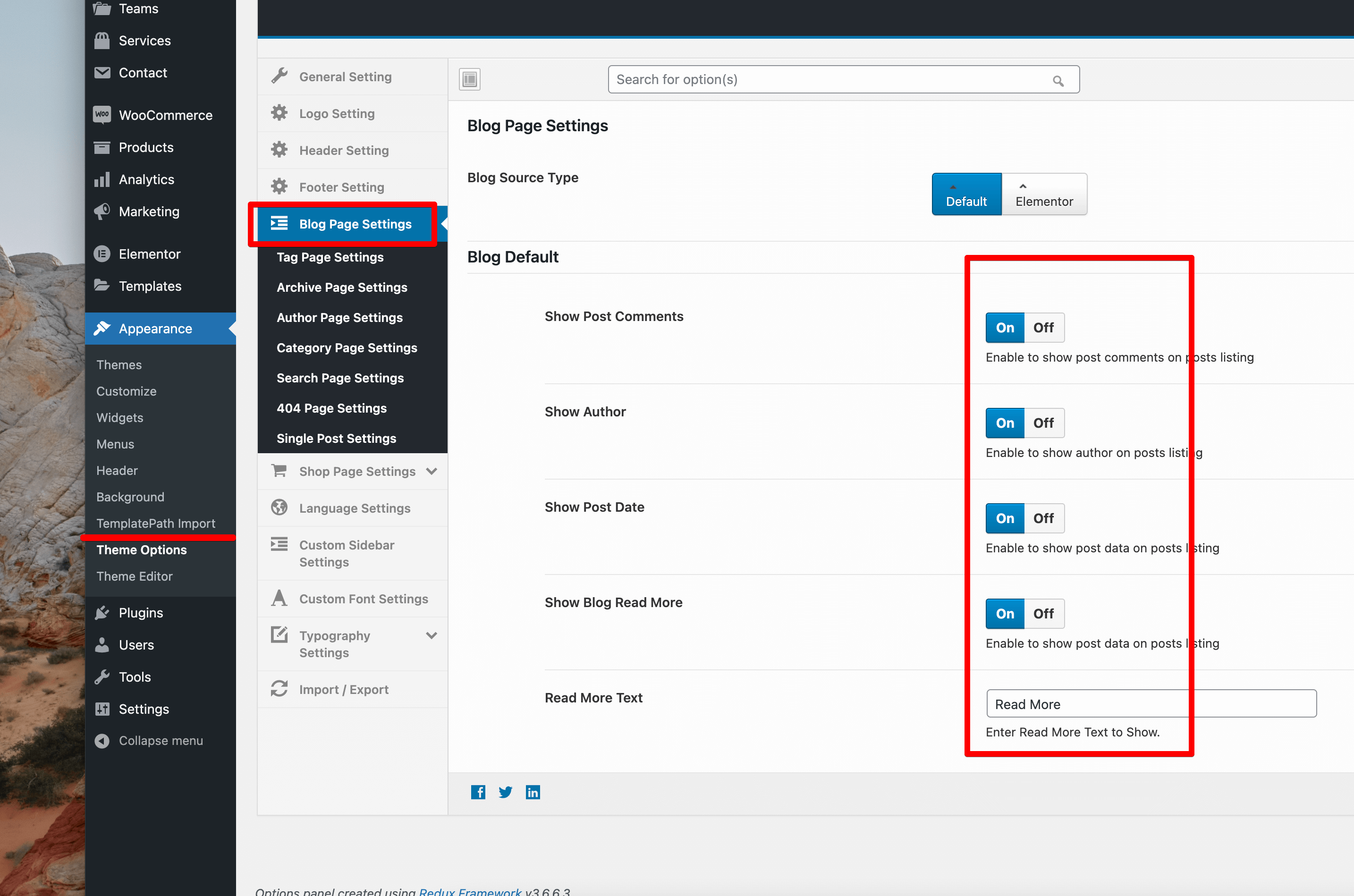Click the expand all sections icon
1354x896 pixels.
[470, 79]
